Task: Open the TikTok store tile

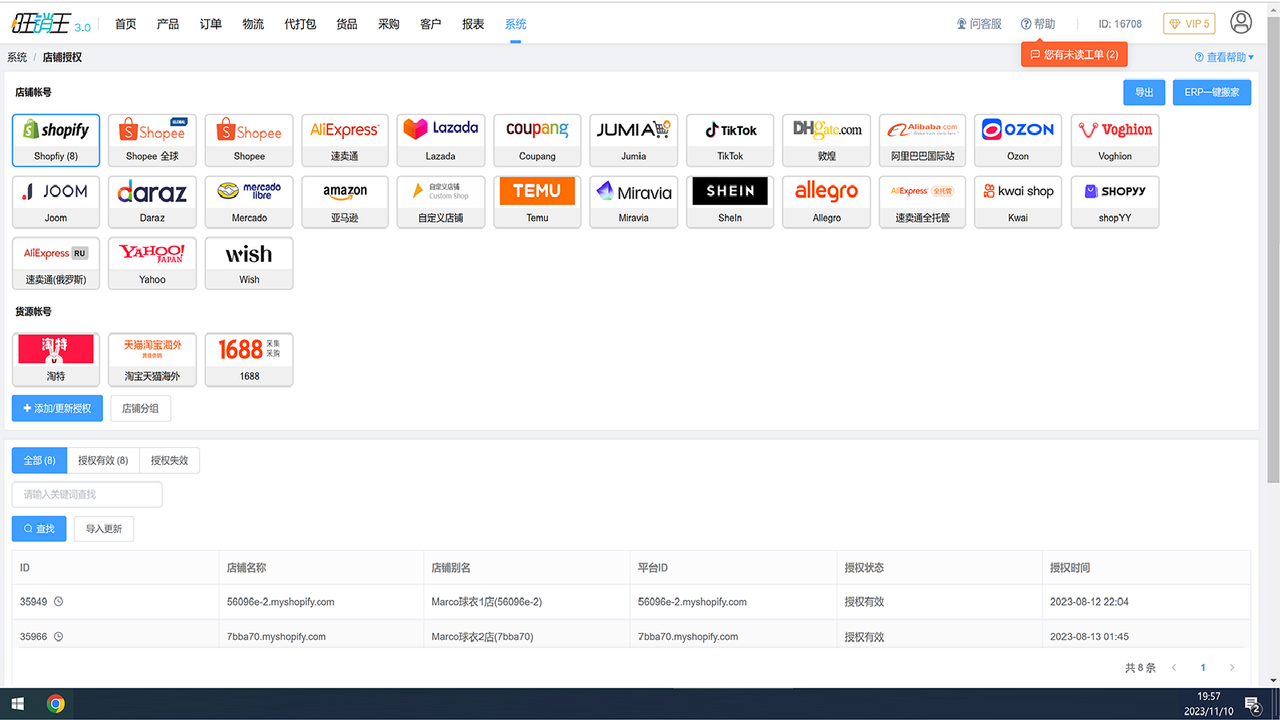Action: 730,140
